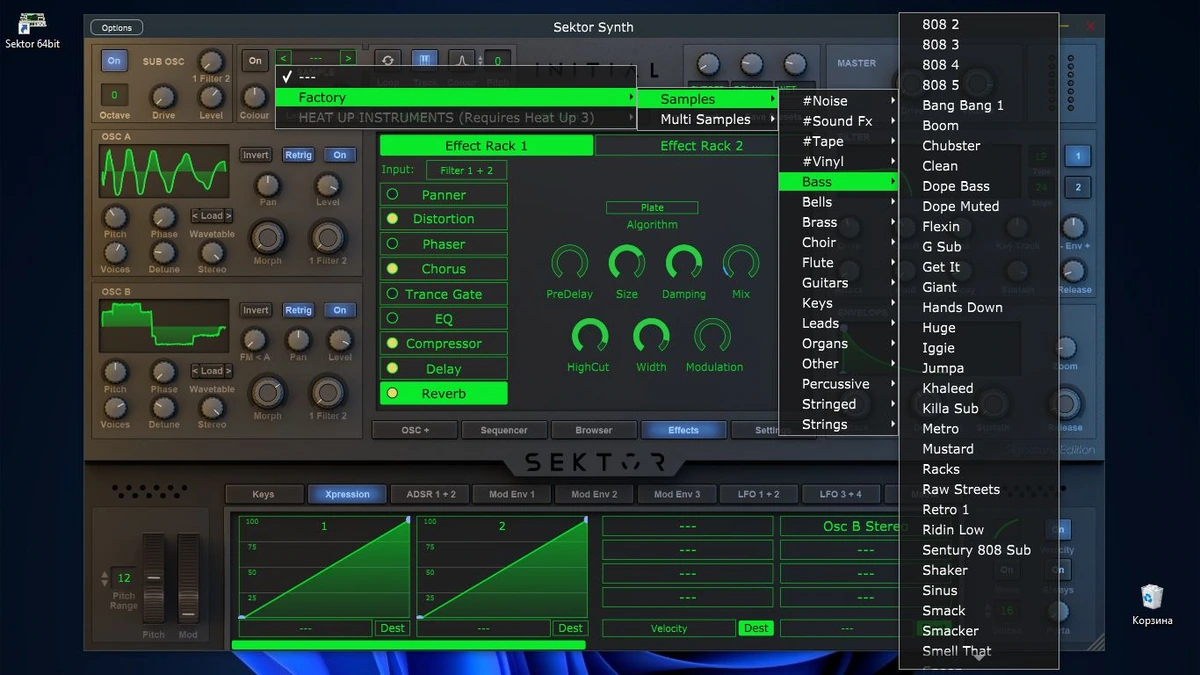Viewport: 1200px width, 675px height.
Task: Open OSC A wavetable Load selector
Action: [x=212, y=216]
